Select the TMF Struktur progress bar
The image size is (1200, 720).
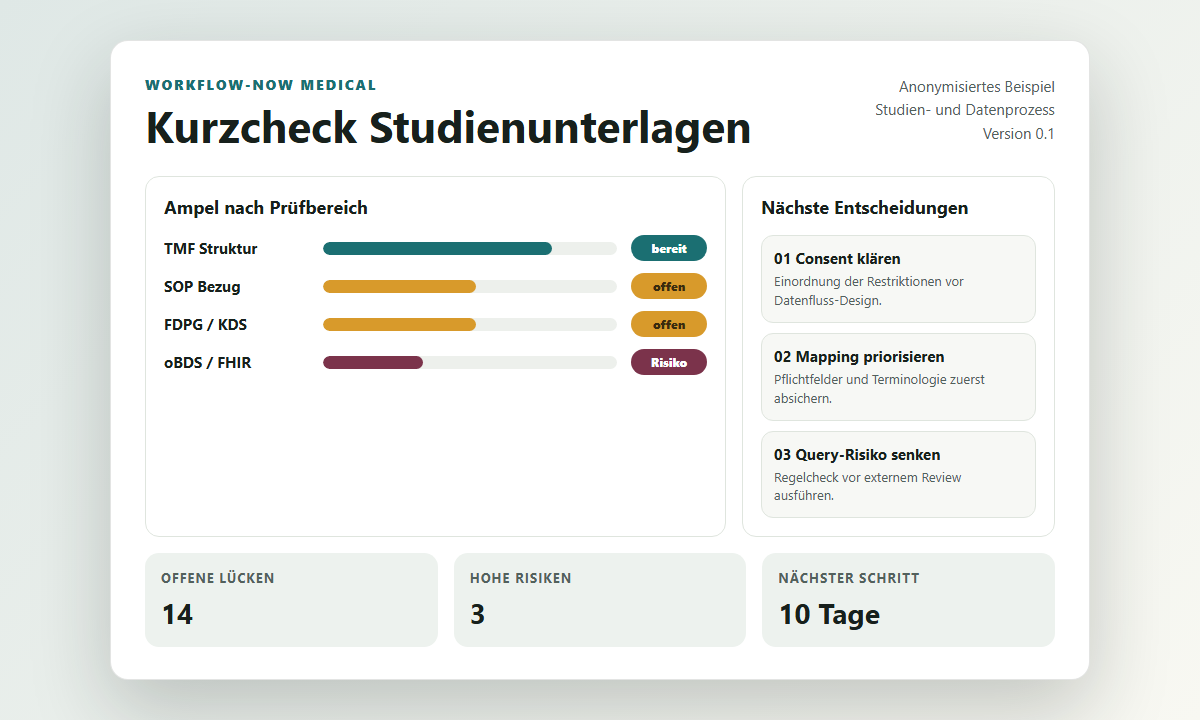tap(470, 249)
